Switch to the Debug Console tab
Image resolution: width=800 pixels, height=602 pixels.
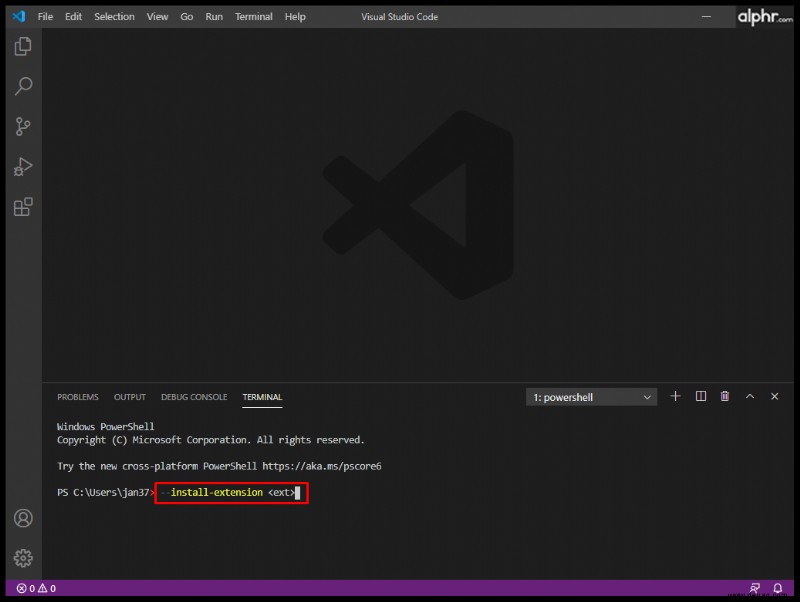[x=194, y=397]
